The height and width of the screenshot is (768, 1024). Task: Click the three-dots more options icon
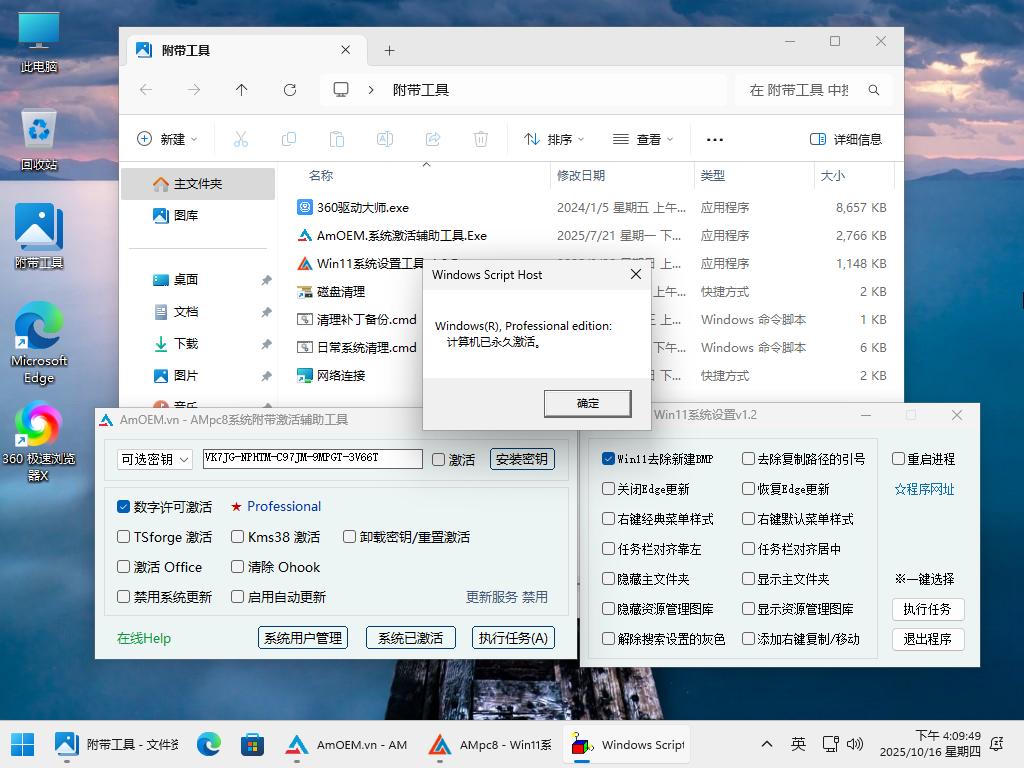coord(714,140)
